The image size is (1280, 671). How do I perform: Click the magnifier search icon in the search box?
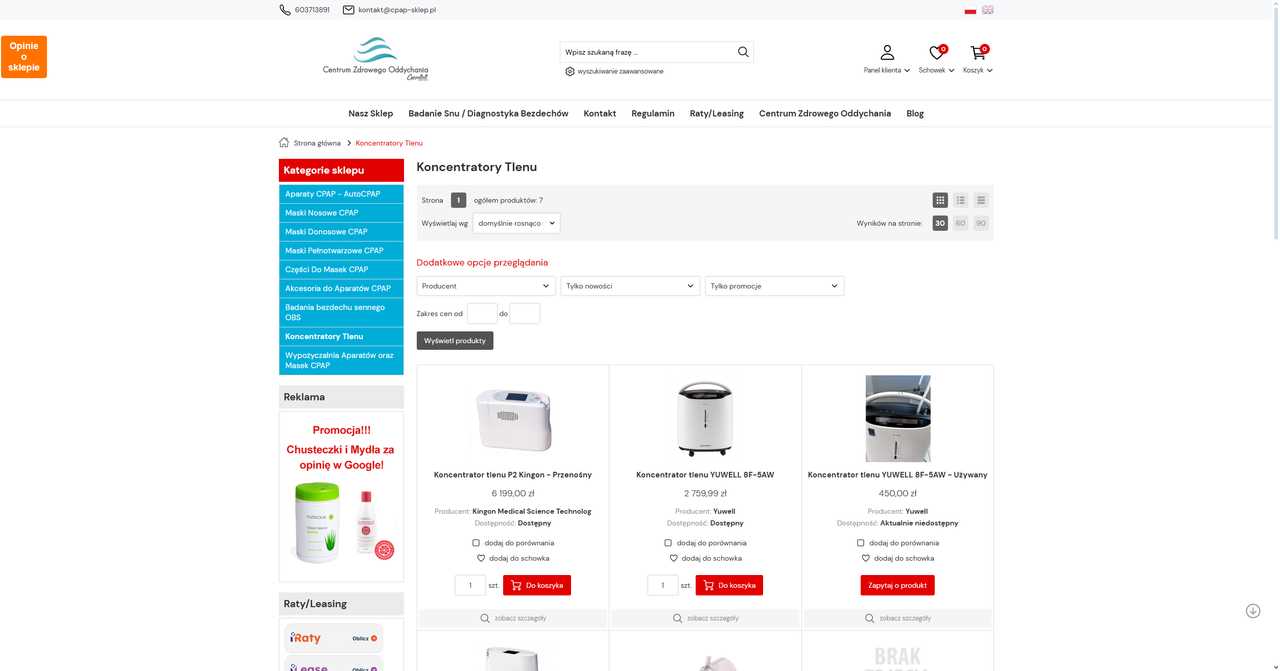(x=743, y=52)
